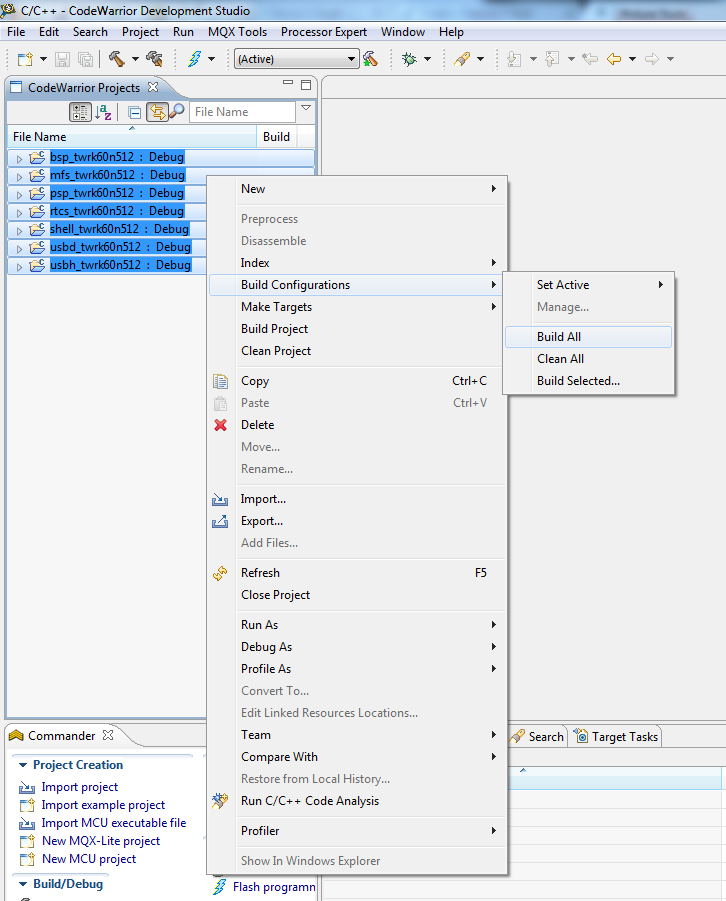
Task: Click the Collapse All icon in Projects panel
Action: click(x=134, y=112)
